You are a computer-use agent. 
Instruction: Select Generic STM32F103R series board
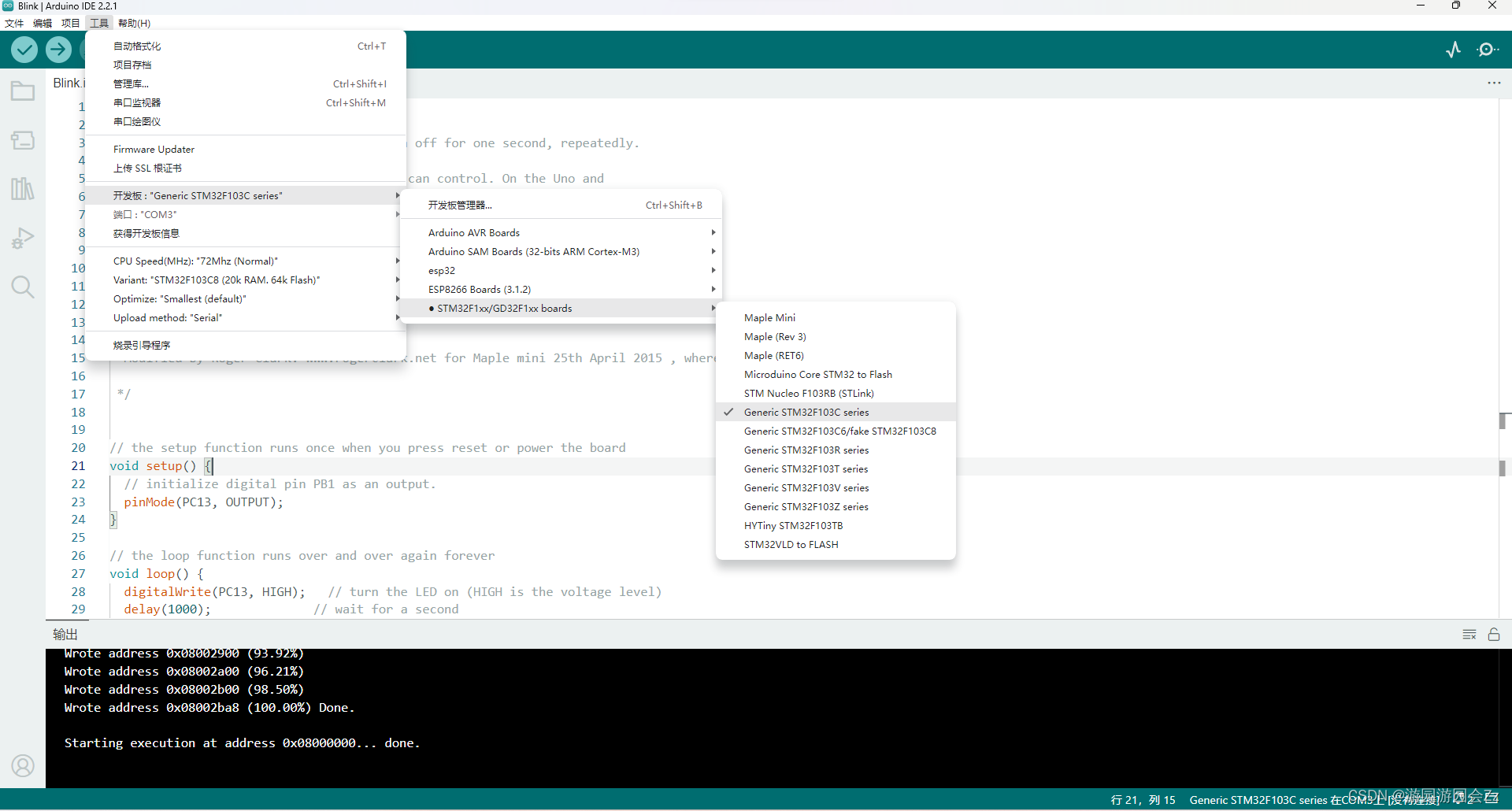point(836,450)
